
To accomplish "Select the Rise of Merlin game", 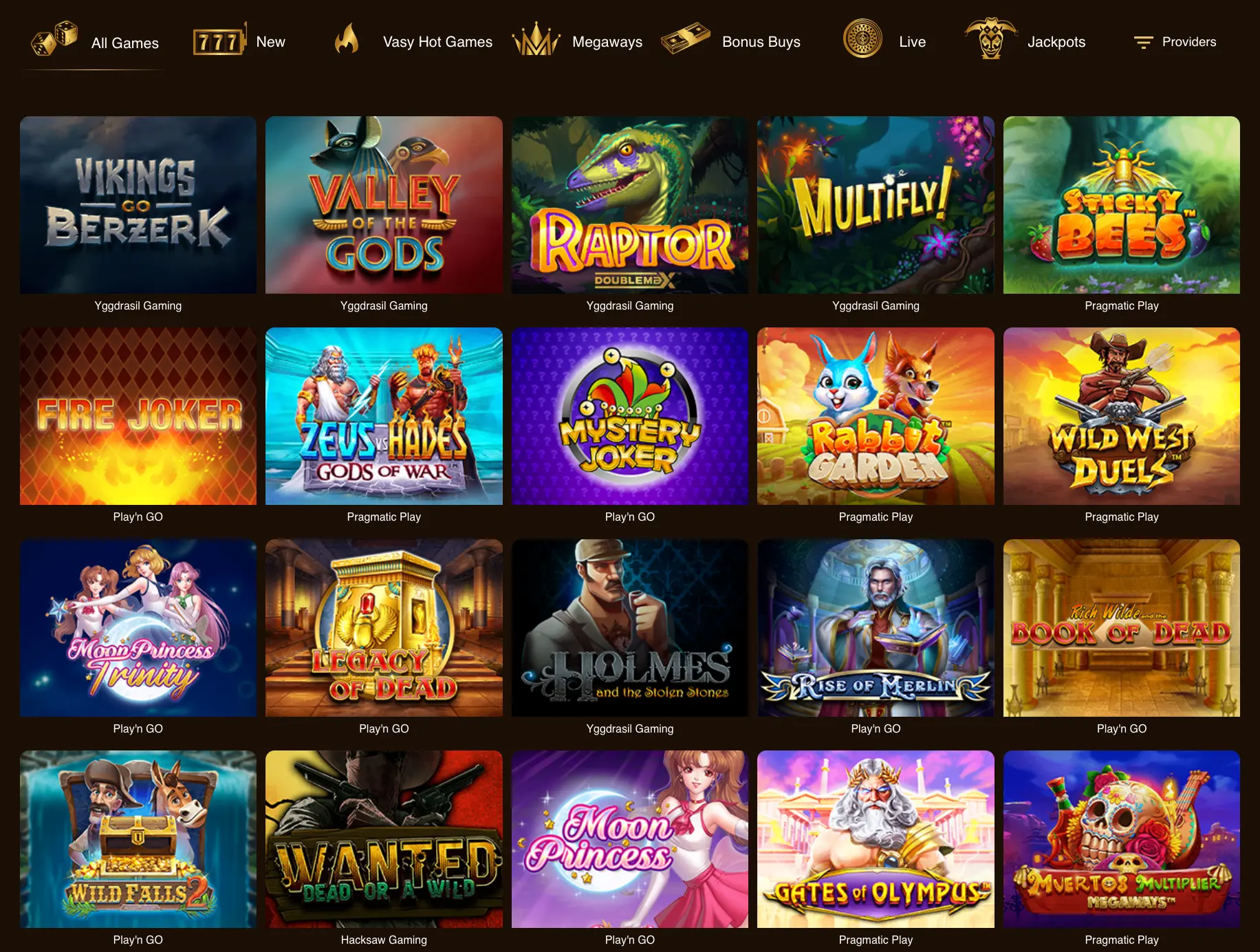I will click(x=876, y=628).
